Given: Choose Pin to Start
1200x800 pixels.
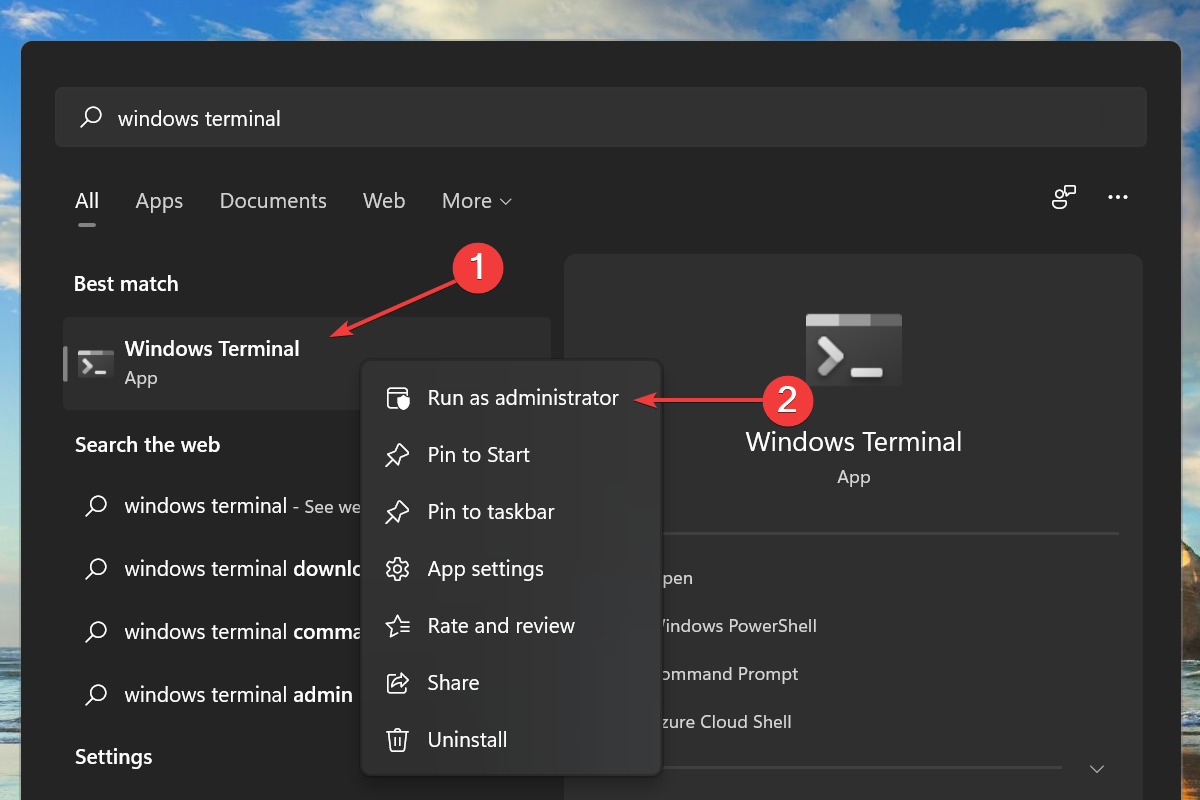Looking at the screenshot, I should pos(510,455).
